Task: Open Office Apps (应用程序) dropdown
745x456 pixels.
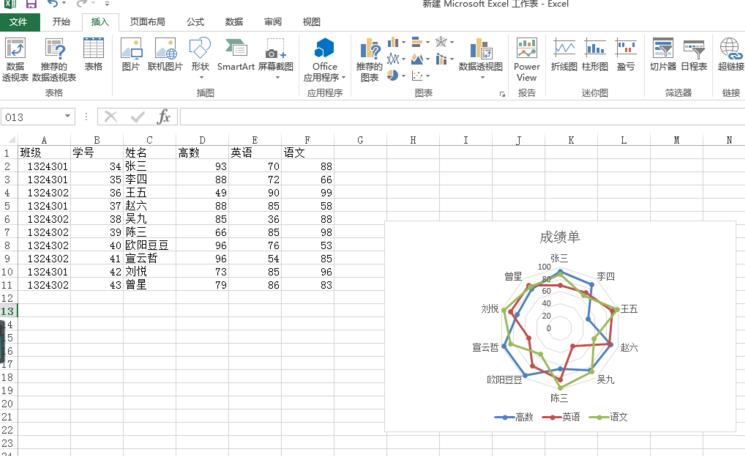Action: tap(325, 59)
